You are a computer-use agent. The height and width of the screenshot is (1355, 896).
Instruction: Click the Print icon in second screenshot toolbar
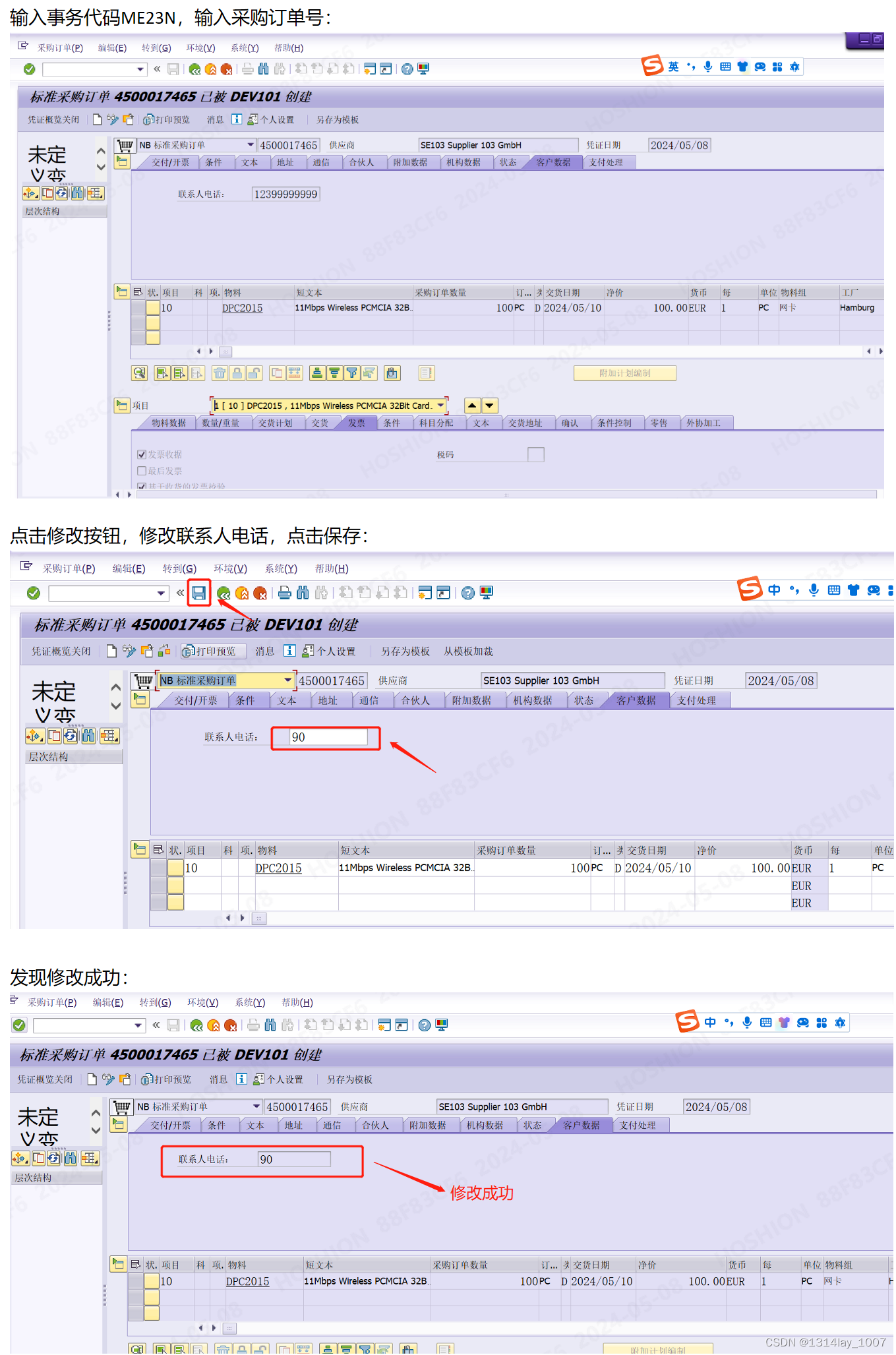[285, 593]
